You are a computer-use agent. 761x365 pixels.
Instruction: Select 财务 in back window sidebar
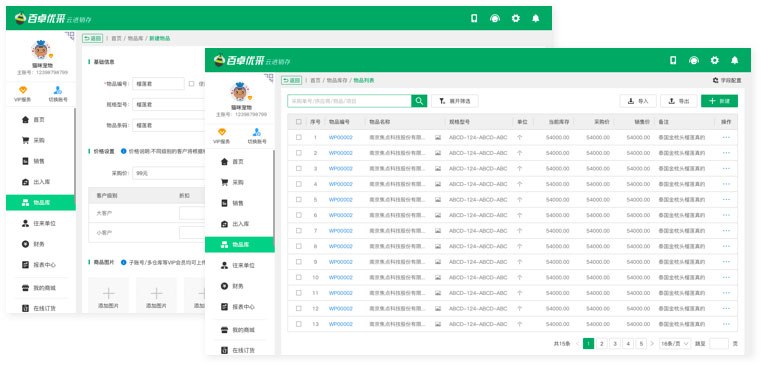pos(40,244)
